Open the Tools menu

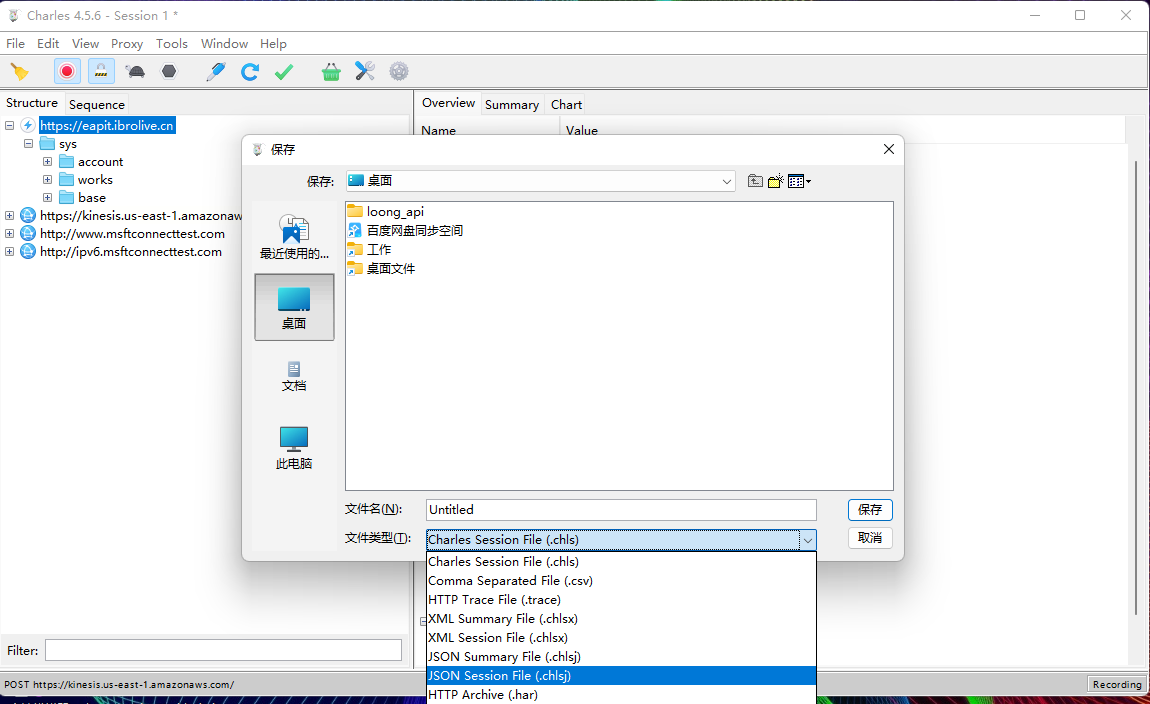pyautogui.click(x=172, y=44)
